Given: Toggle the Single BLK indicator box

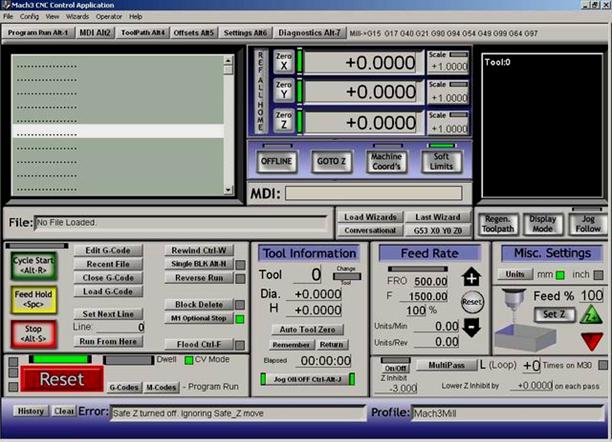Looking at the screenshot, I should 240,265.
